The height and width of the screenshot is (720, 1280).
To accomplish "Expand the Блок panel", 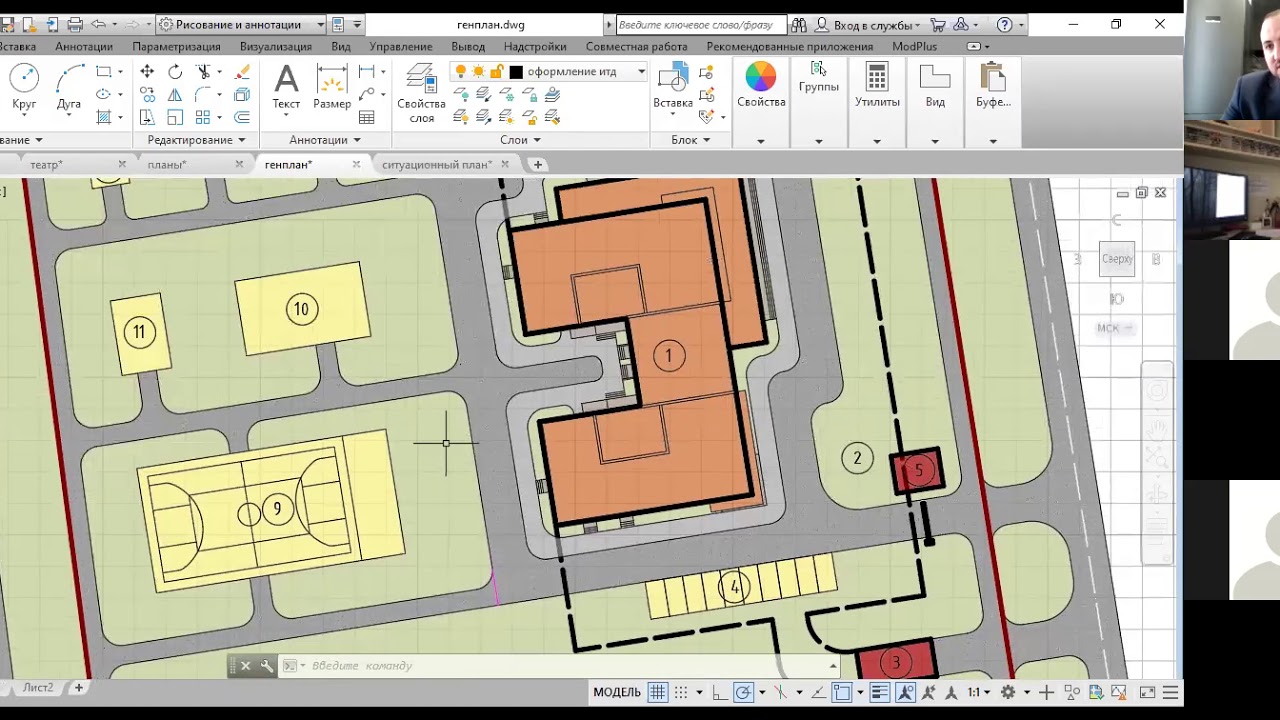I will [691, 140].
